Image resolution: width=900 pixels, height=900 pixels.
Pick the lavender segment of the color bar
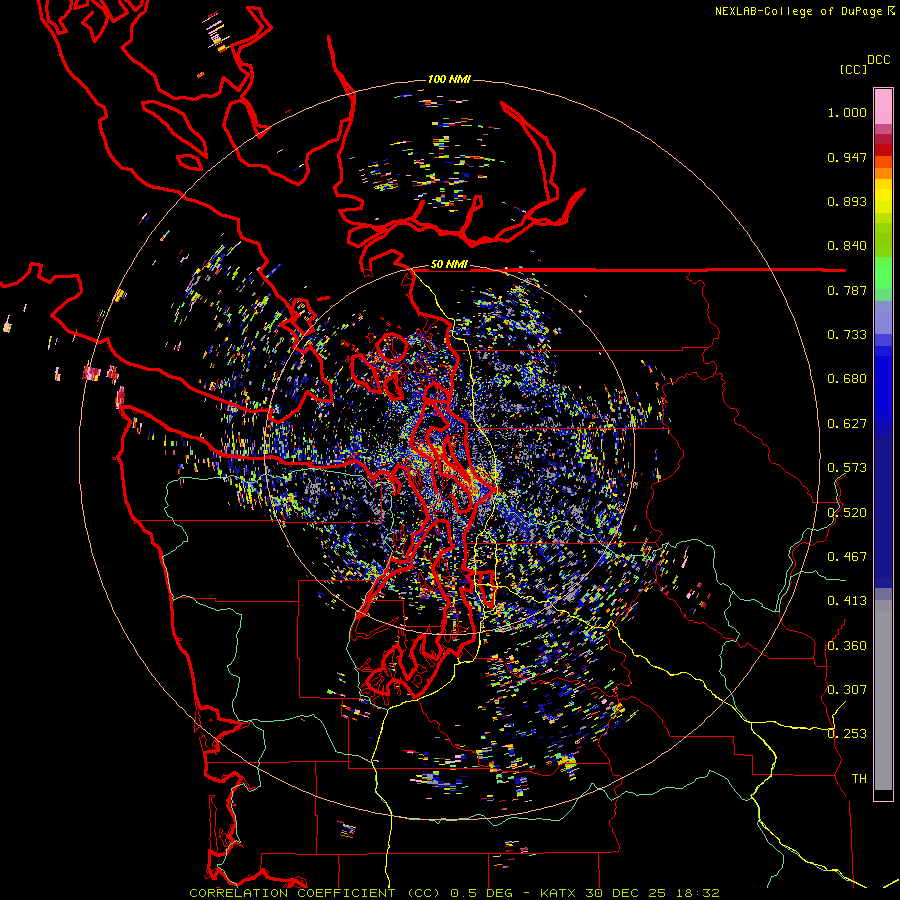pos(883,317)
